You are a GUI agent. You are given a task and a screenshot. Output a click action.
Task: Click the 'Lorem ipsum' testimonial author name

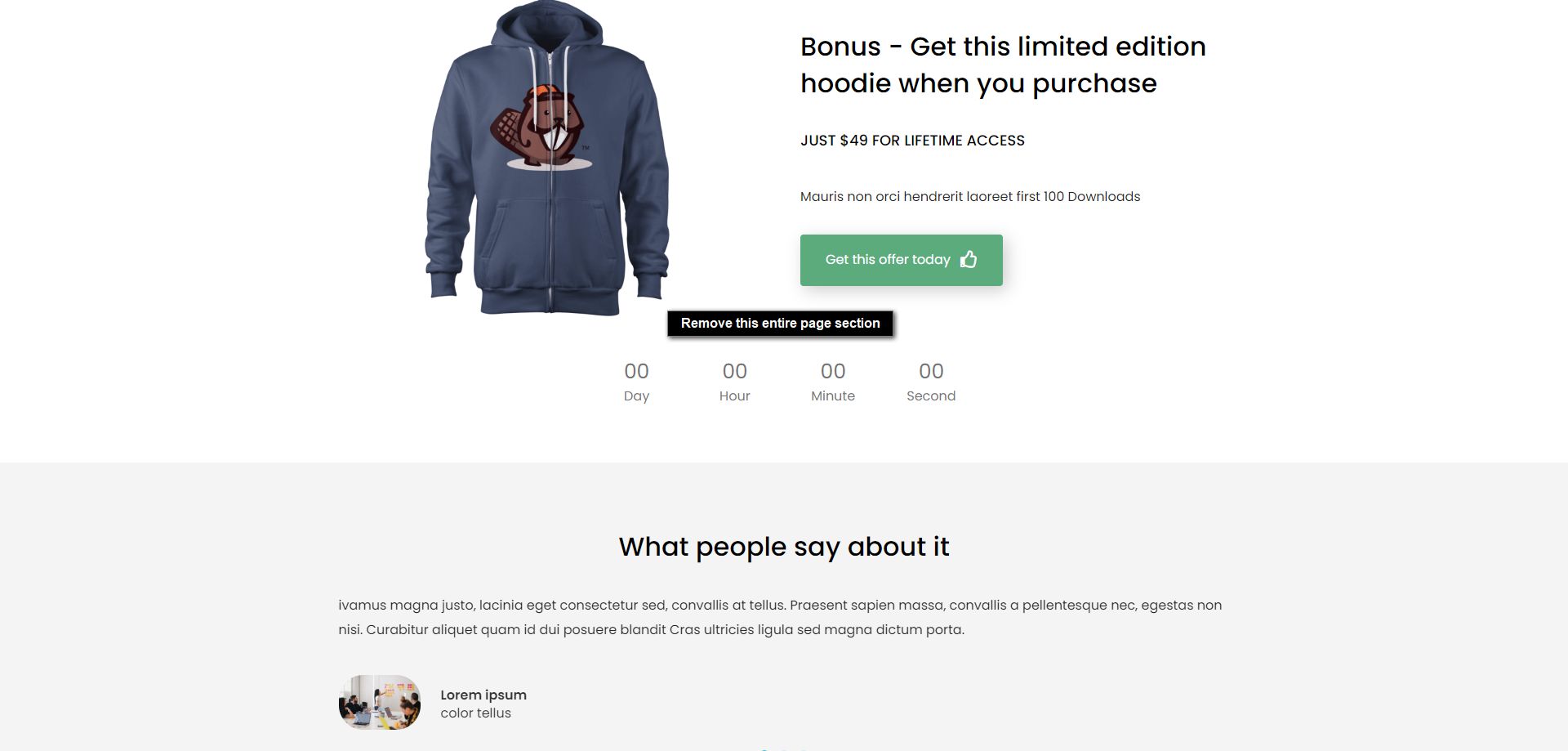click(x=483, y=695)
